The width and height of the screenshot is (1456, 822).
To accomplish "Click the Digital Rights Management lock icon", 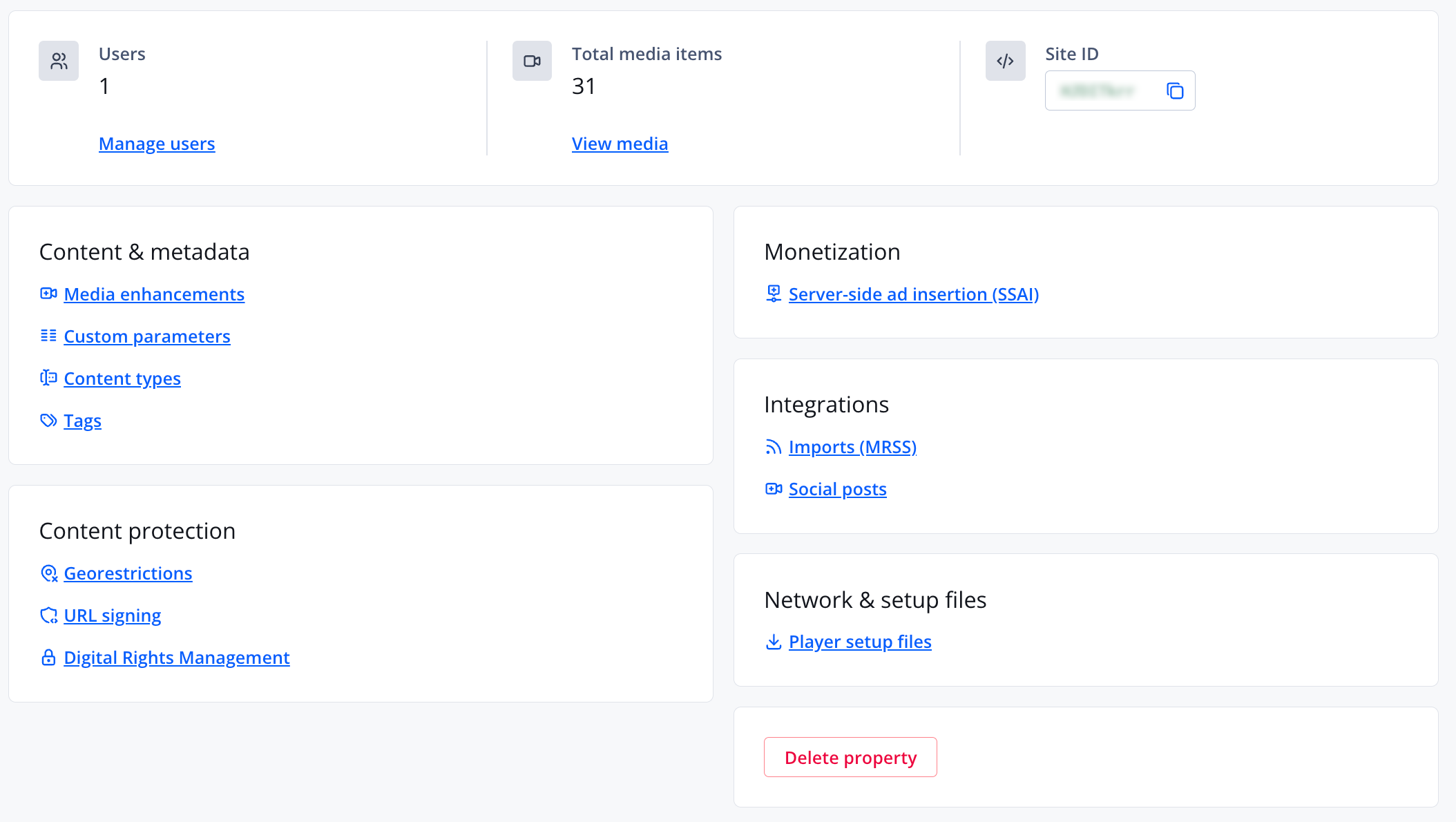I will (48, 658).
